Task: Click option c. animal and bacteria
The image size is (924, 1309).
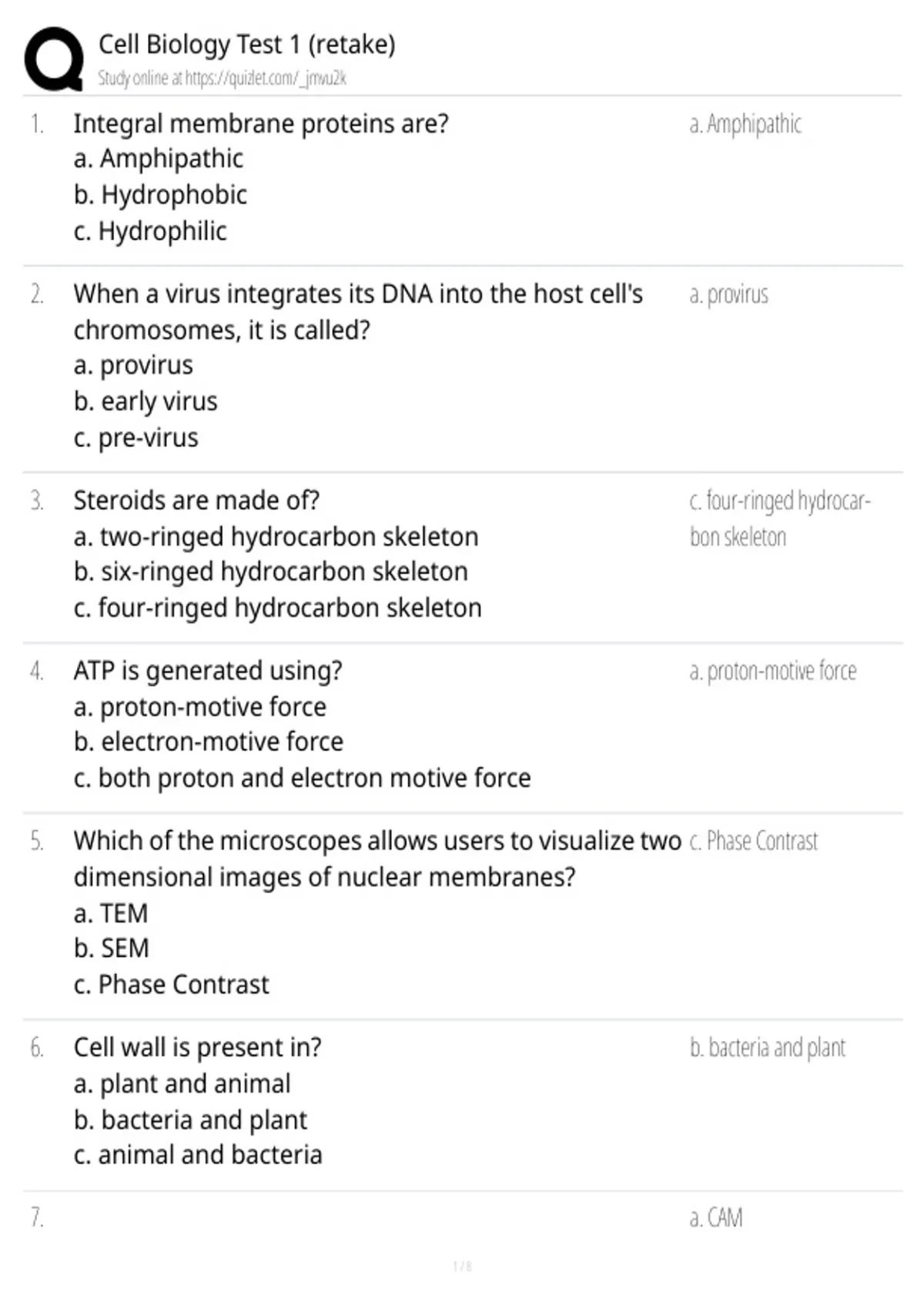Action: click(x=198, y=1155)
